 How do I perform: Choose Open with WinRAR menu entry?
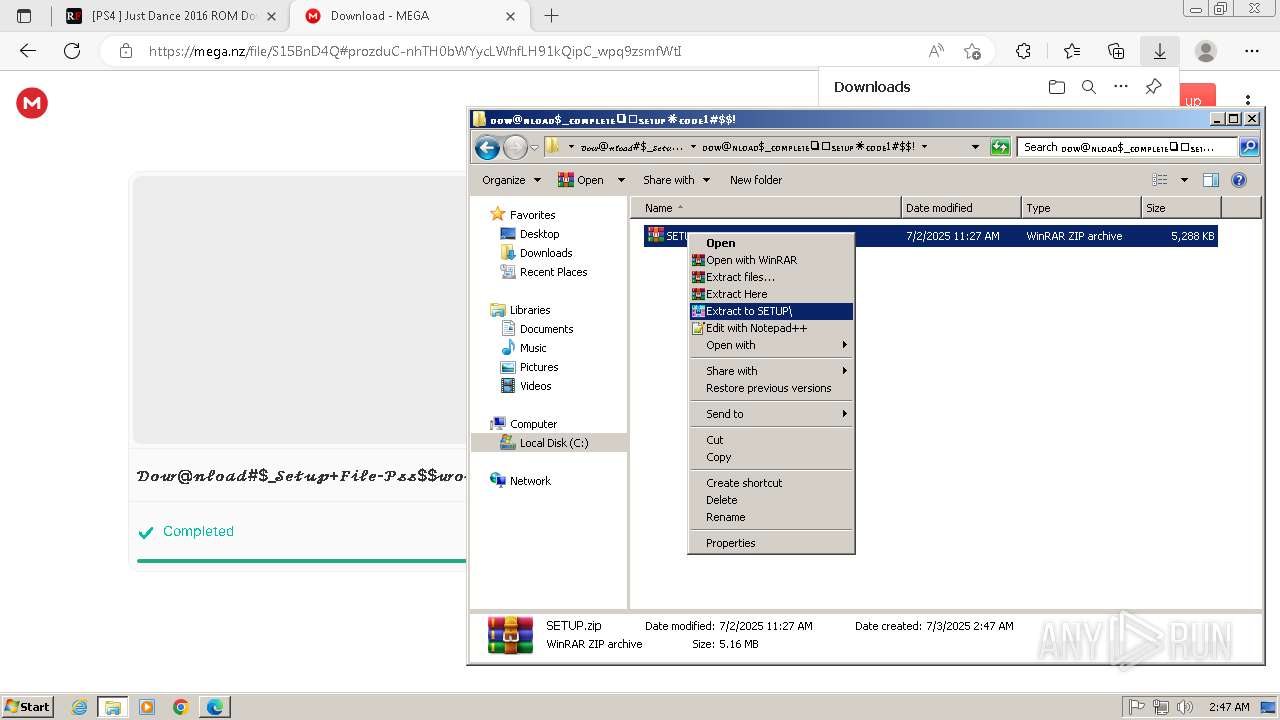point(771,260)
